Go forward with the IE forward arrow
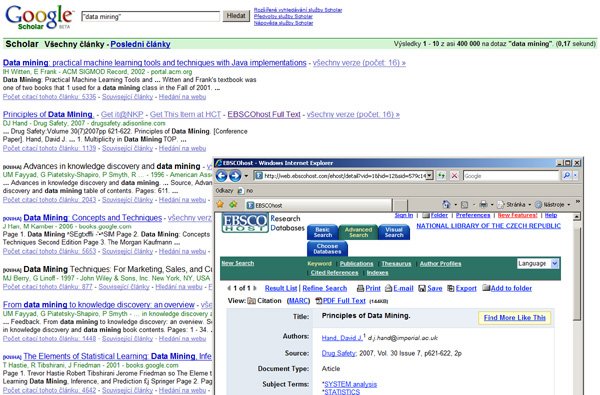Screen dimensions: 600x395 235,176
